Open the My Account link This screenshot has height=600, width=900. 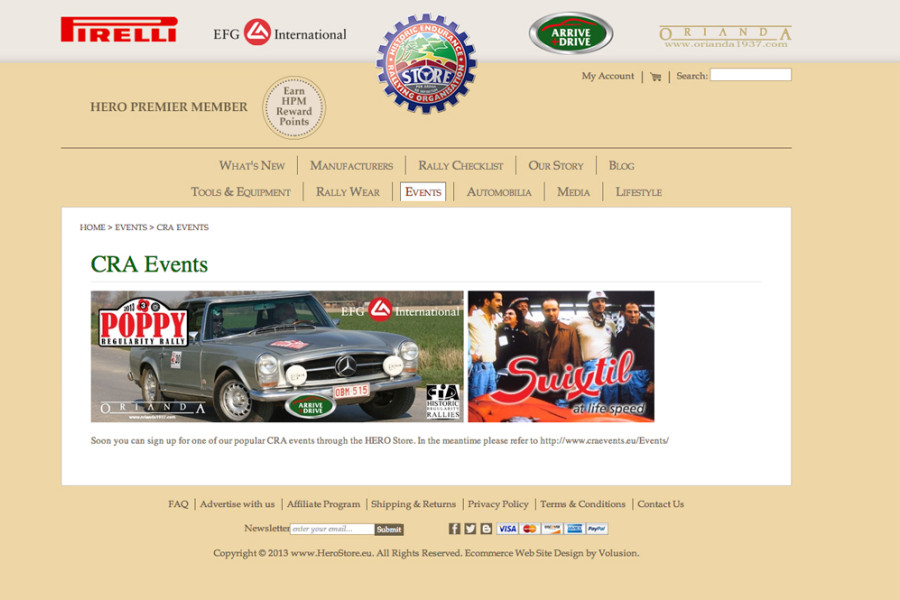pos(608,76)
